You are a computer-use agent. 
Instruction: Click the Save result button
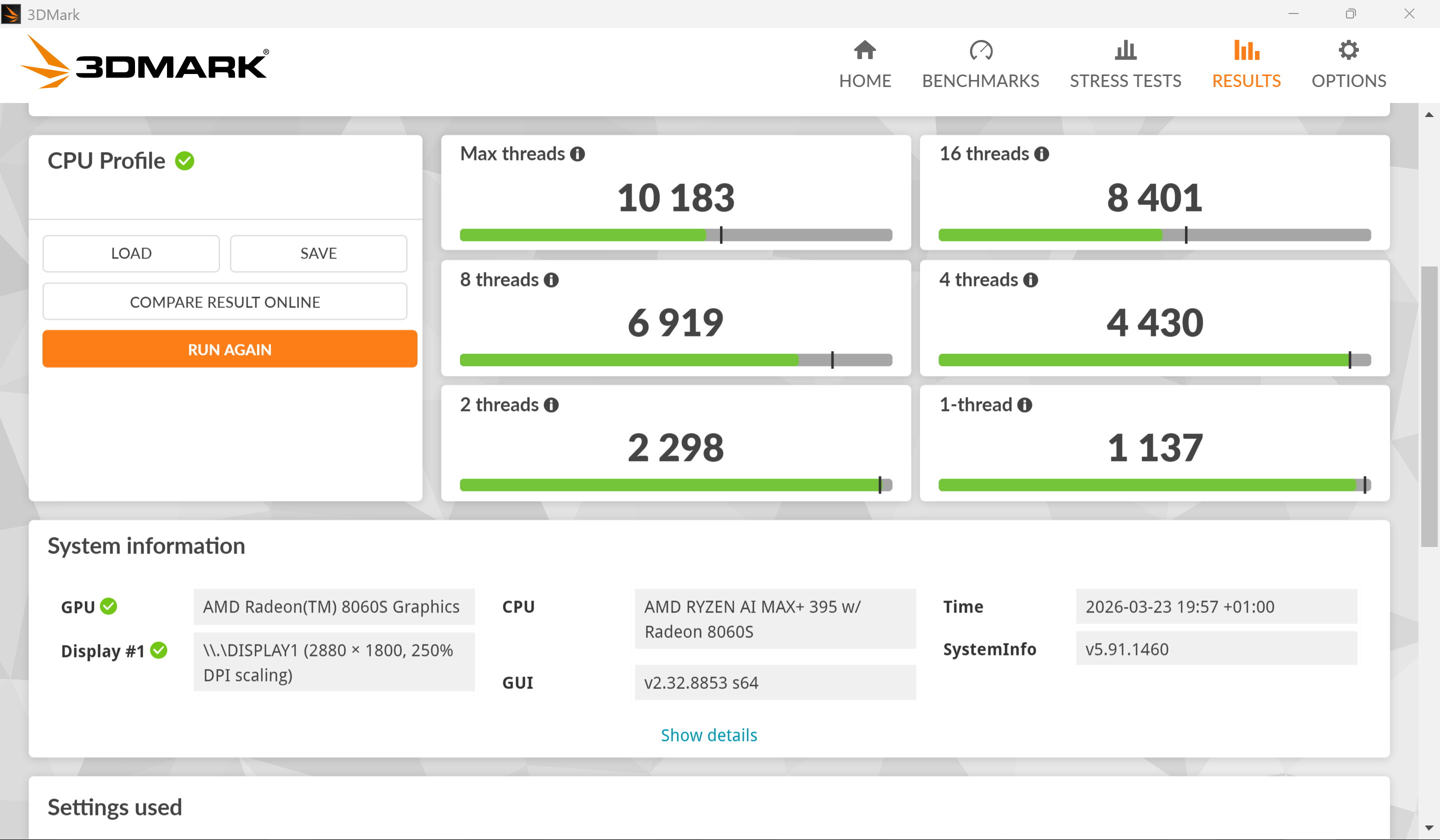318,253
